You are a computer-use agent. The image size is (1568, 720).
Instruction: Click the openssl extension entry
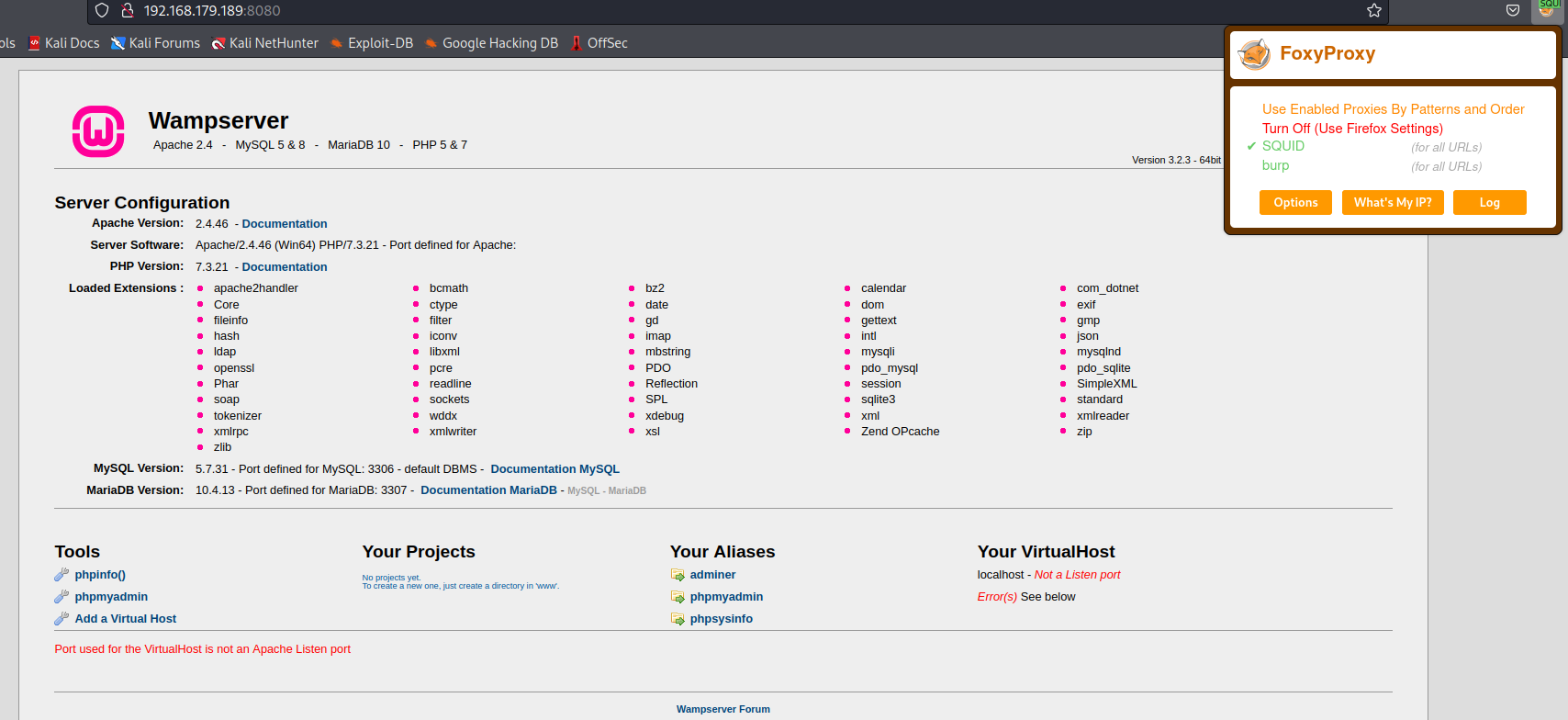pos(234,368)
